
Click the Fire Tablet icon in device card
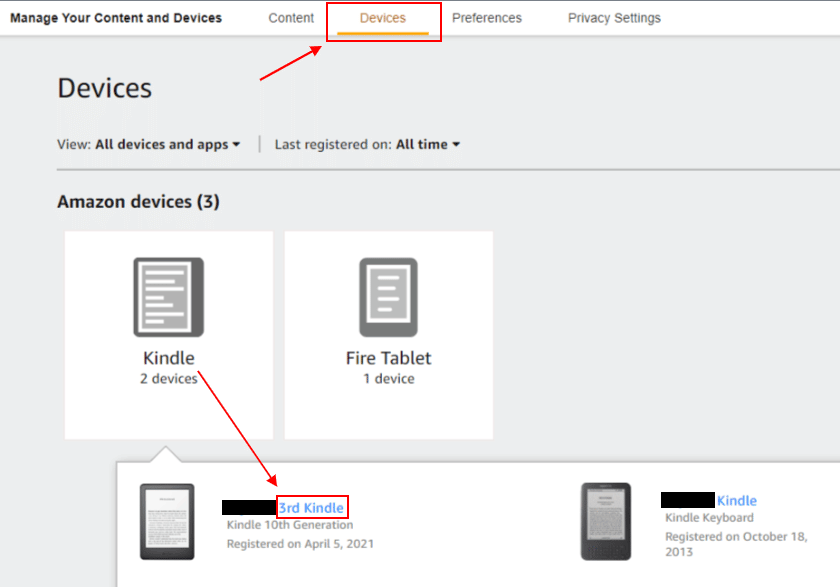point(388,297)
